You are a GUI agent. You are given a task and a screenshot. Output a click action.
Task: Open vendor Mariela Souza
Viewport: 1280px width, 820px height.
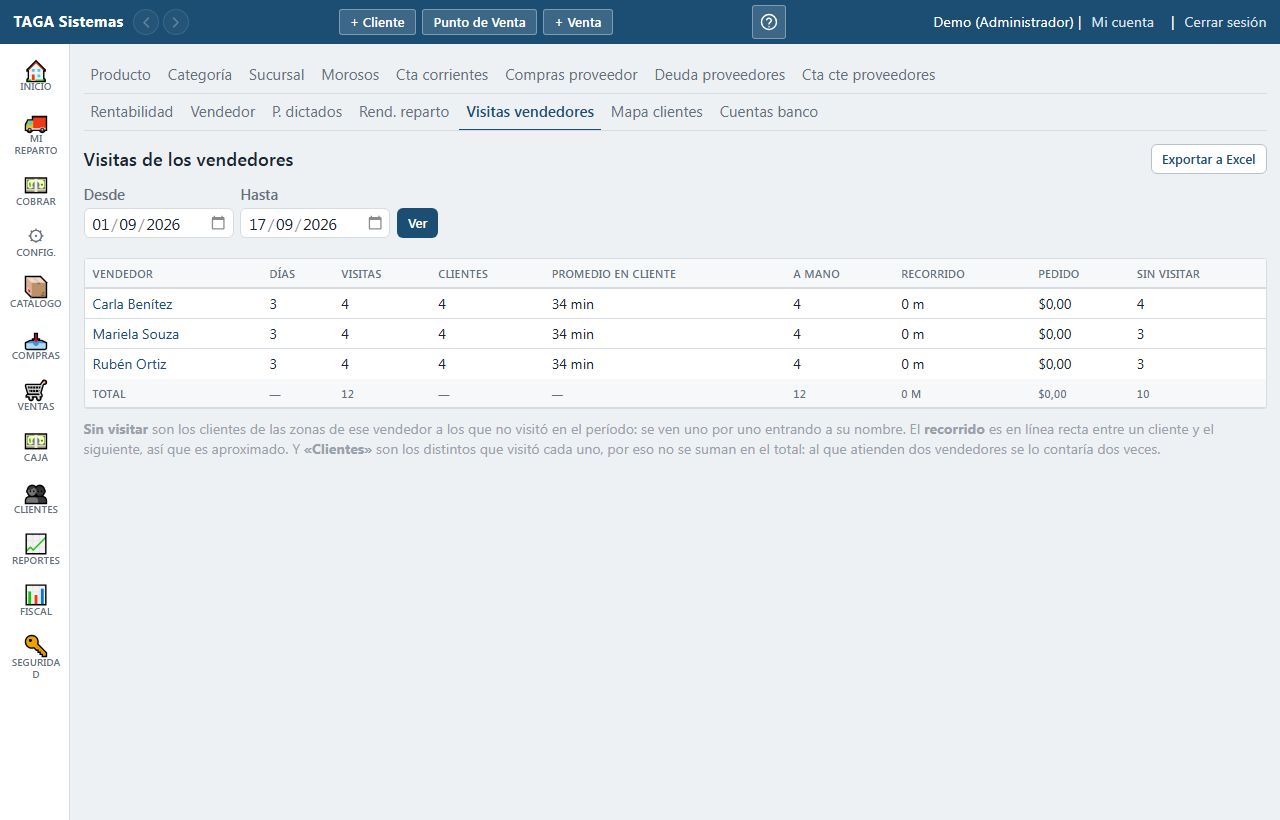click(x=136, y=334)
